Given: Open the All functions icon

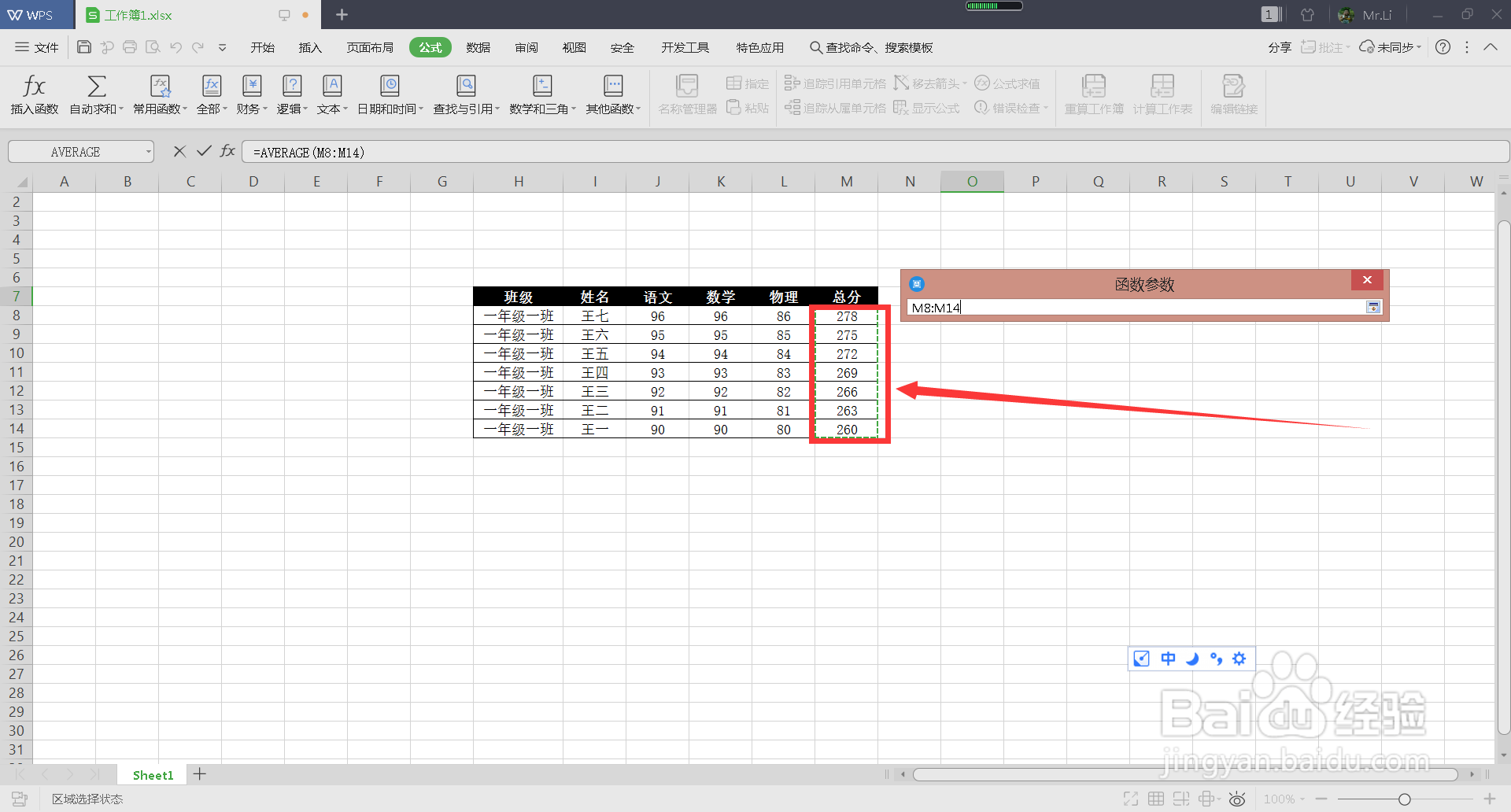Looking at the screenshot, I should pyautogui.click(x=212, y=86).
